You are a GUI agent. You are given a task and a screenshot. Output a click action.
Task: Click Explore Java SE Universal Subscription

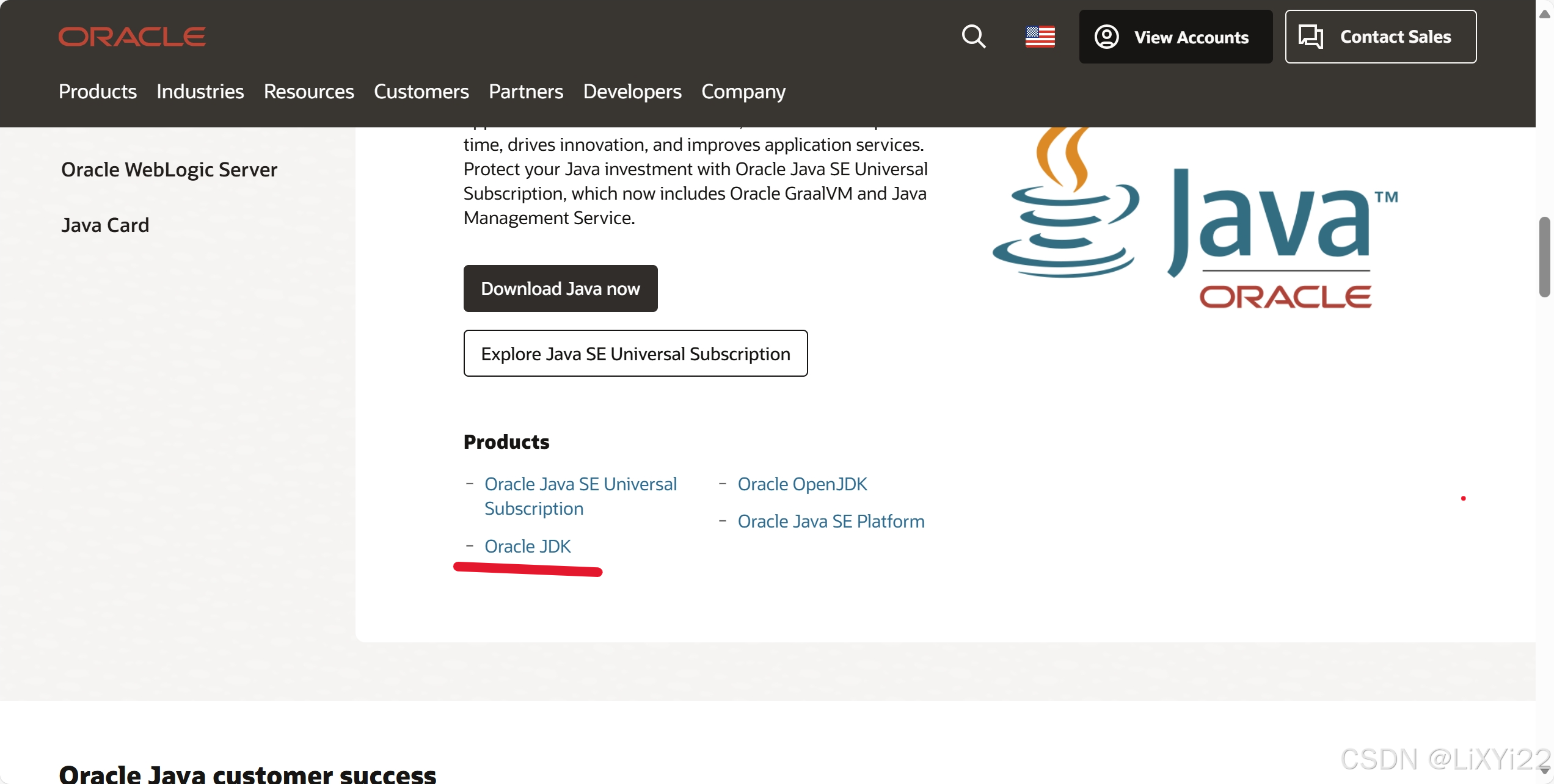(635, 354)
